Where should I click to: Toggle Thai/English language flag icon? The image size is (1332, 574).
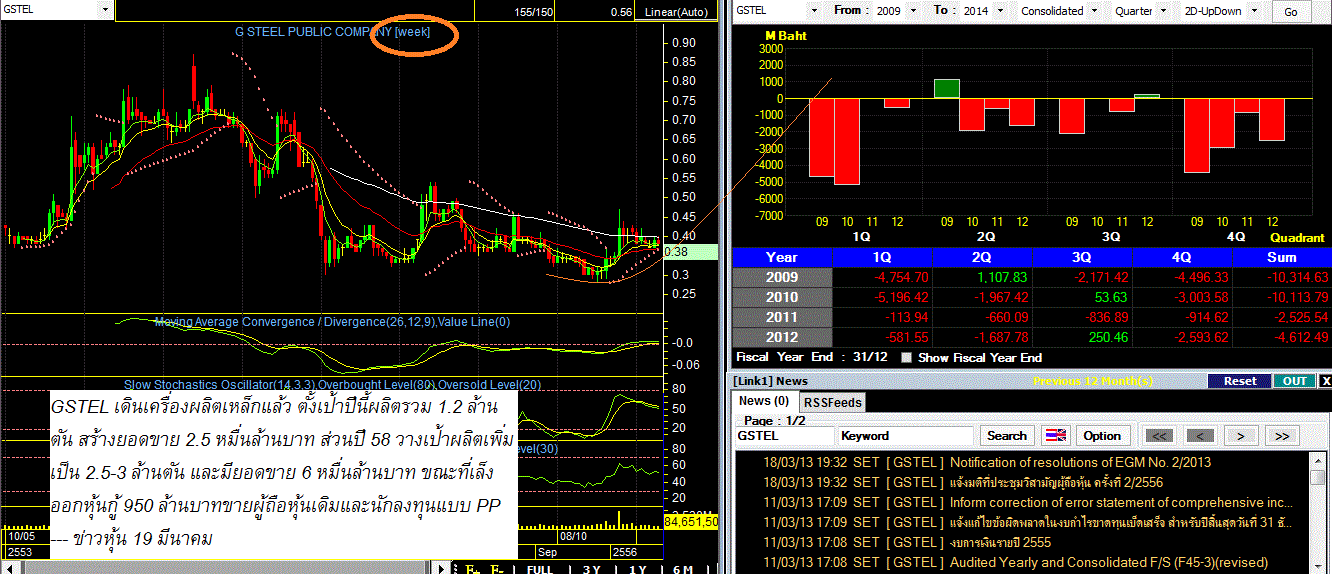point(1055,435)
